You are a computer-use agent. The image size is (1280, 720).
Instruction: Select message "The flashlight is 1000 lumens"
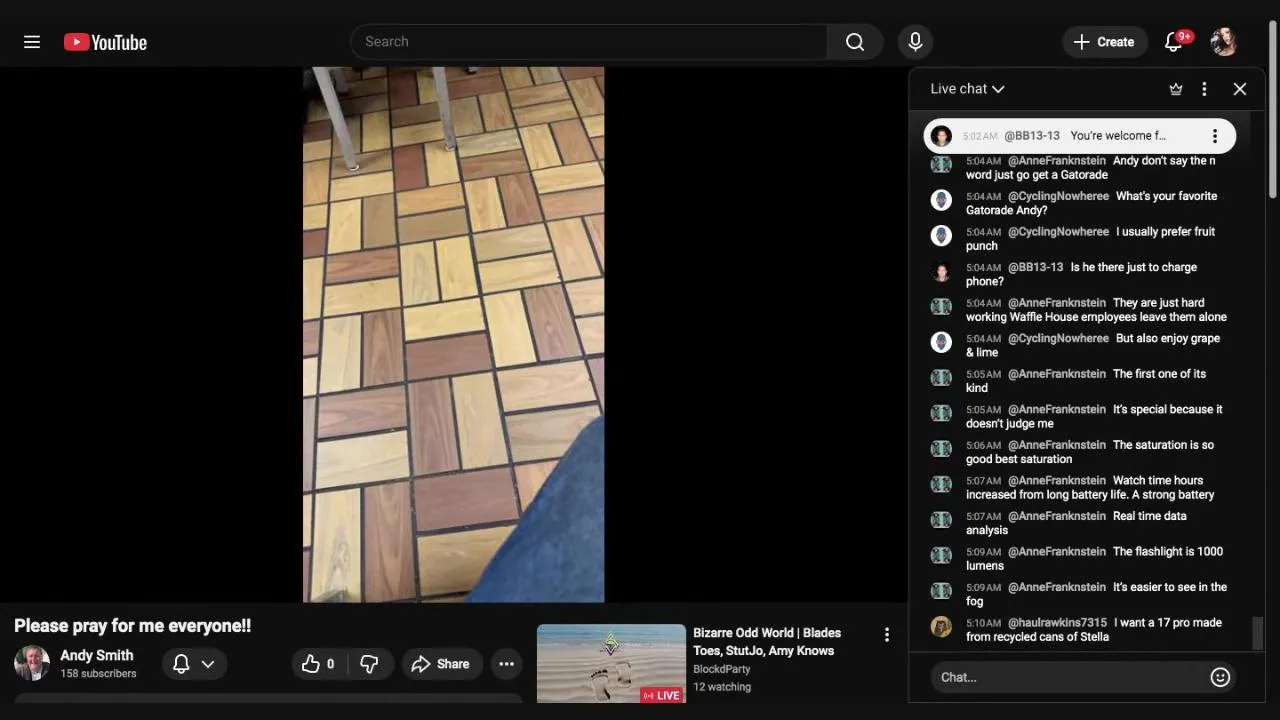1094,558
